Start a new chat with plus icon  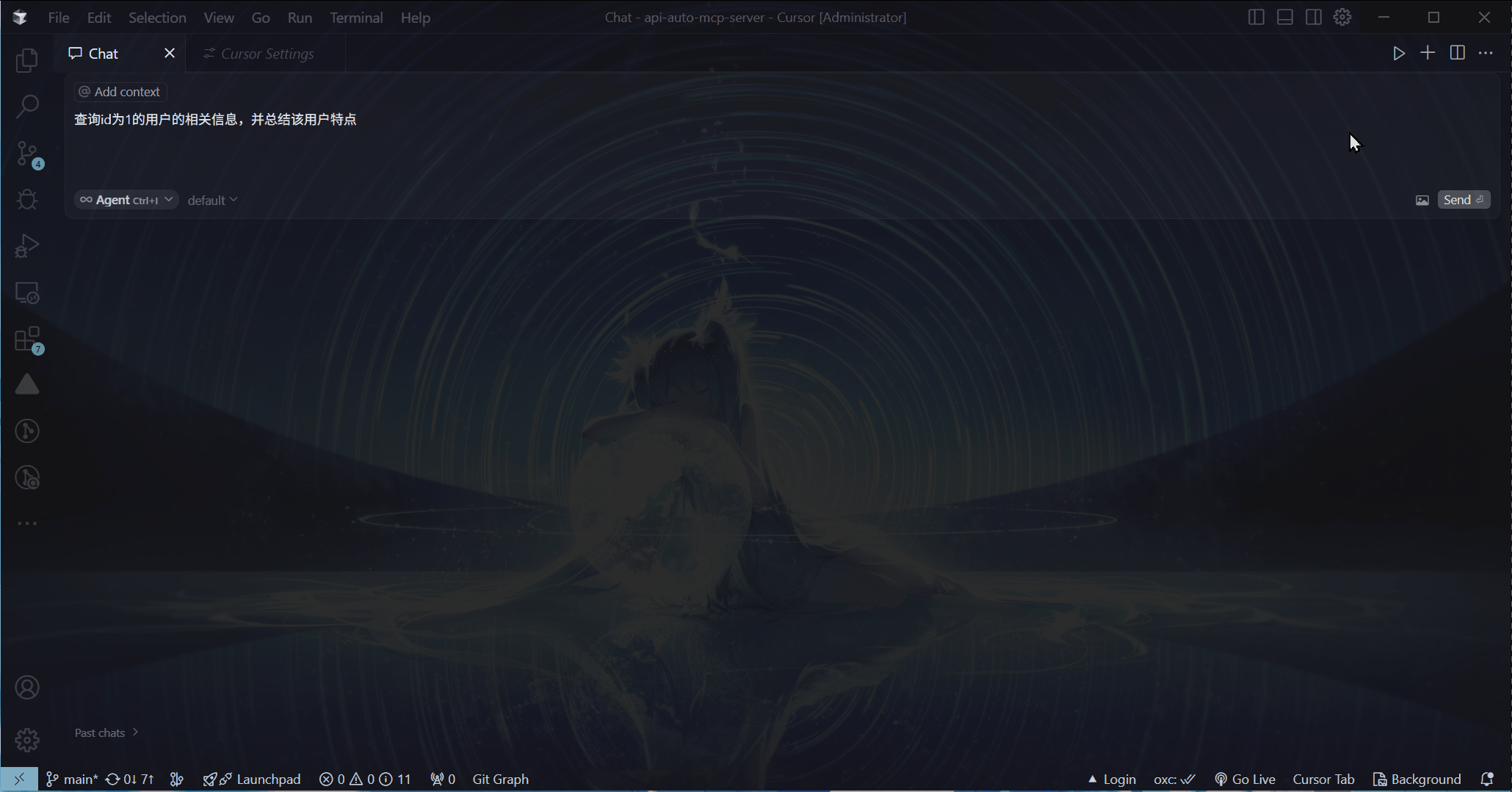click(x=1428, y=53)
